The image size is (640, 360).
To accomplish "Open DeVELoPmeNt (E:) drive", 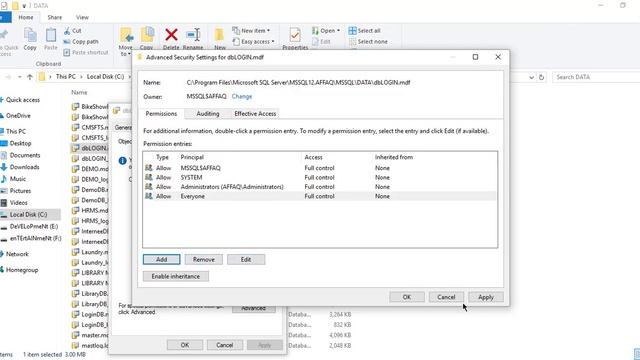I will [33, 226].
